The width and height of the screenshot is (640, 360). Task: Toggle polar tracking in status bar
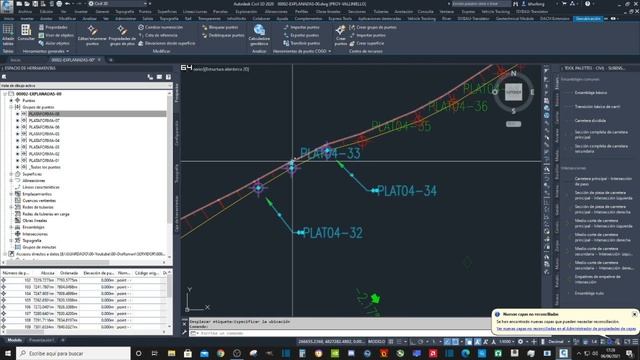420,342
